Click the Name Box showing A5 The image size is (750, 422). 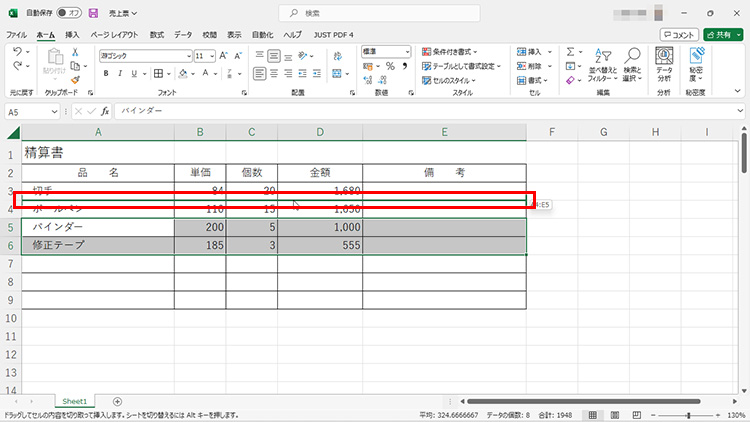pyautogui.click(x=35, y=111)
